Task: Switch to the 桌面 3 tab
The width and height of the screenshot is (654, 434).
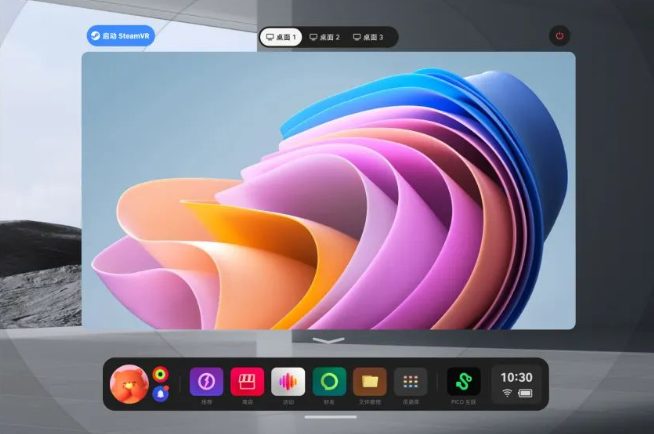Action: (x=368, y=37)
